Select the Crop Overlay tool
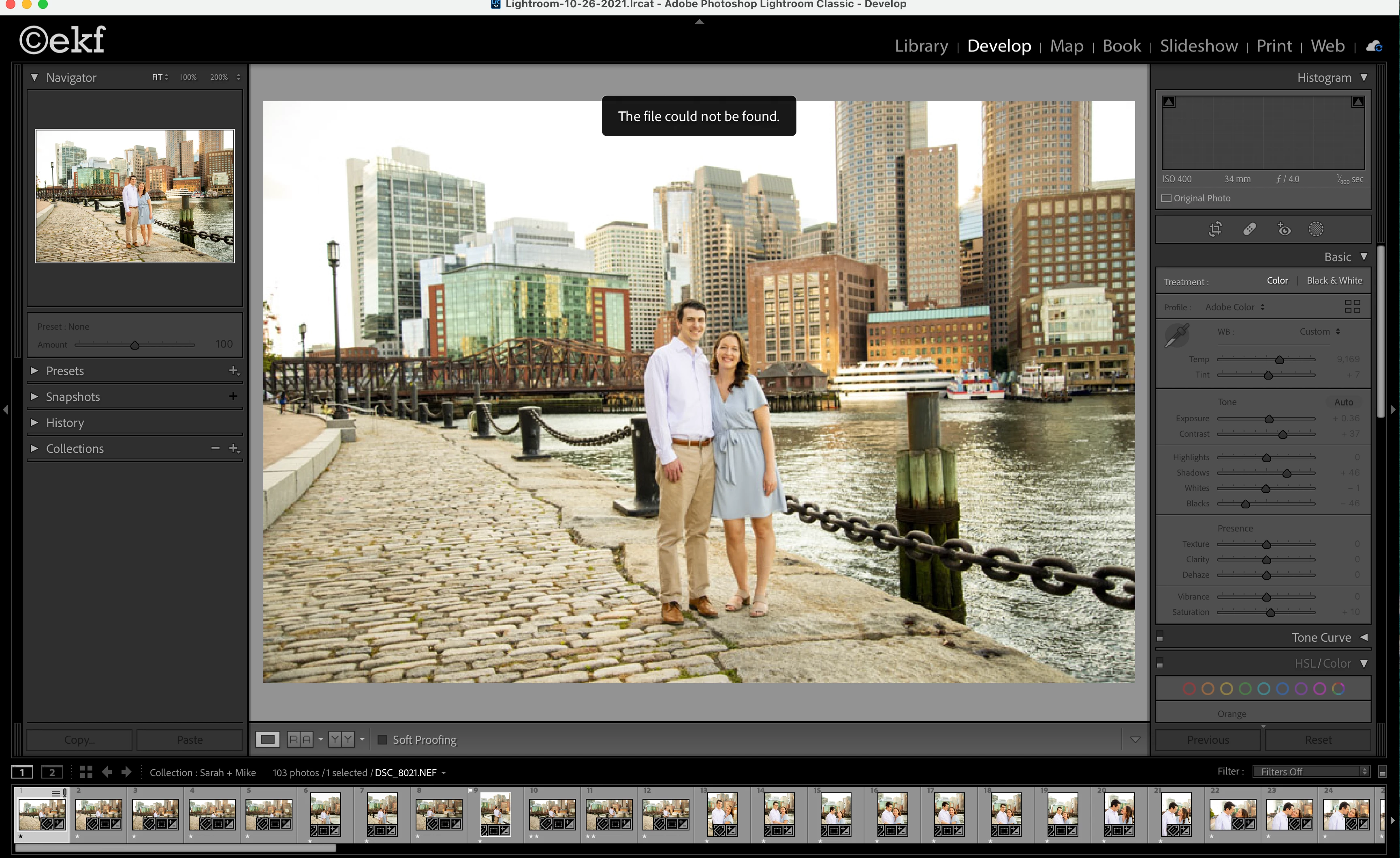Screen dimensions: 1400x858 click(x=1215, y=229)
